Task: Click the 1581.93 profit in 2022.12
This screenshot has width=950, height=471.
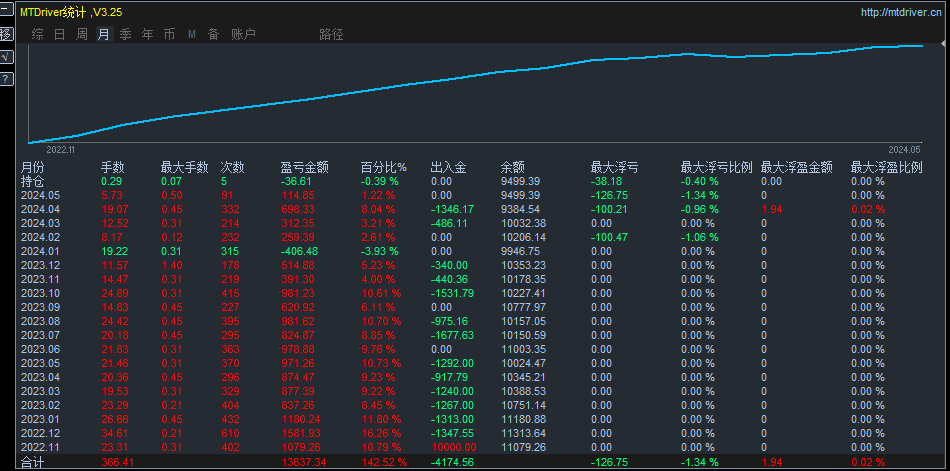Action: pos(302,433)
